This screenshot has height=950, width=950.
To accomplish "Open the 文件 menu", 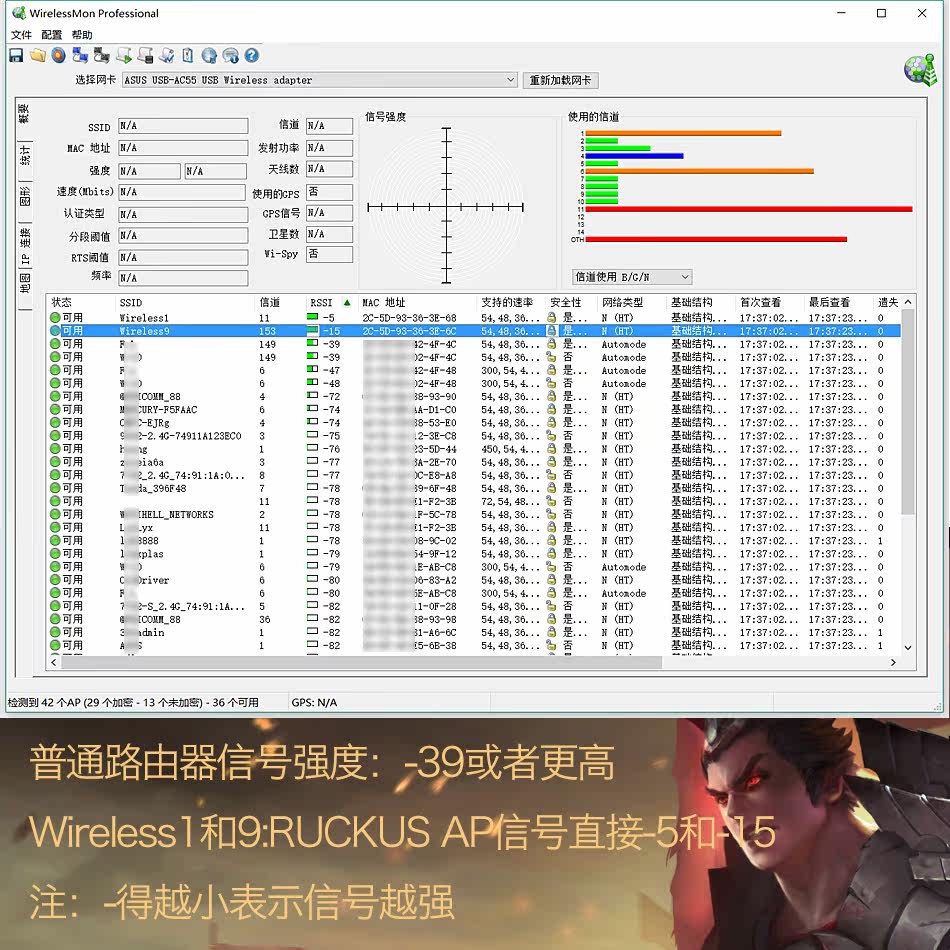I will tap(21, 35).
